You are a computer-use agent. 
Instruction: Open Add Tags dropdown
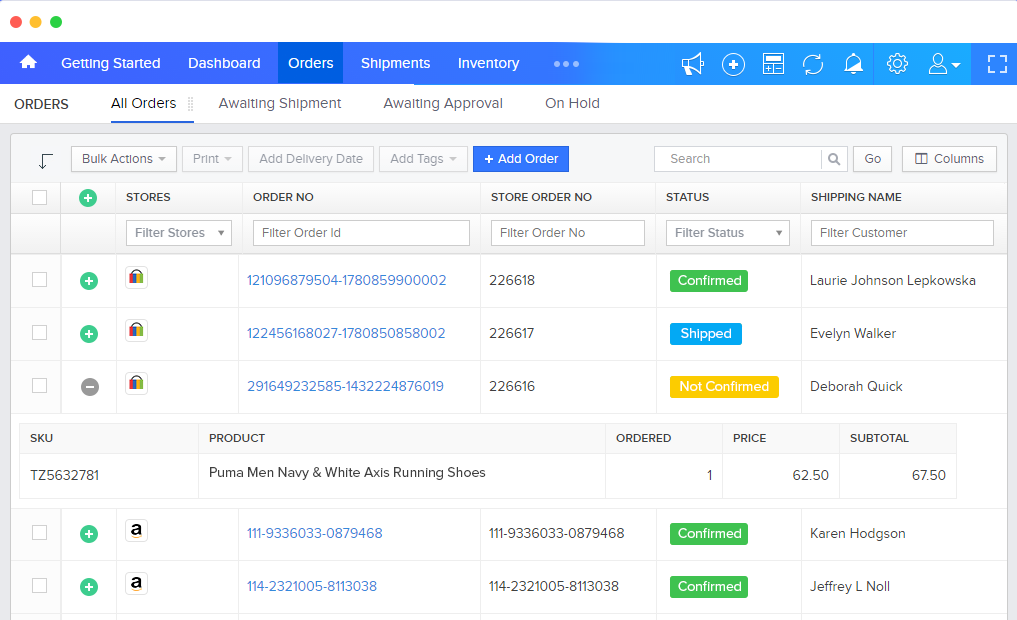tap(423, 159)
